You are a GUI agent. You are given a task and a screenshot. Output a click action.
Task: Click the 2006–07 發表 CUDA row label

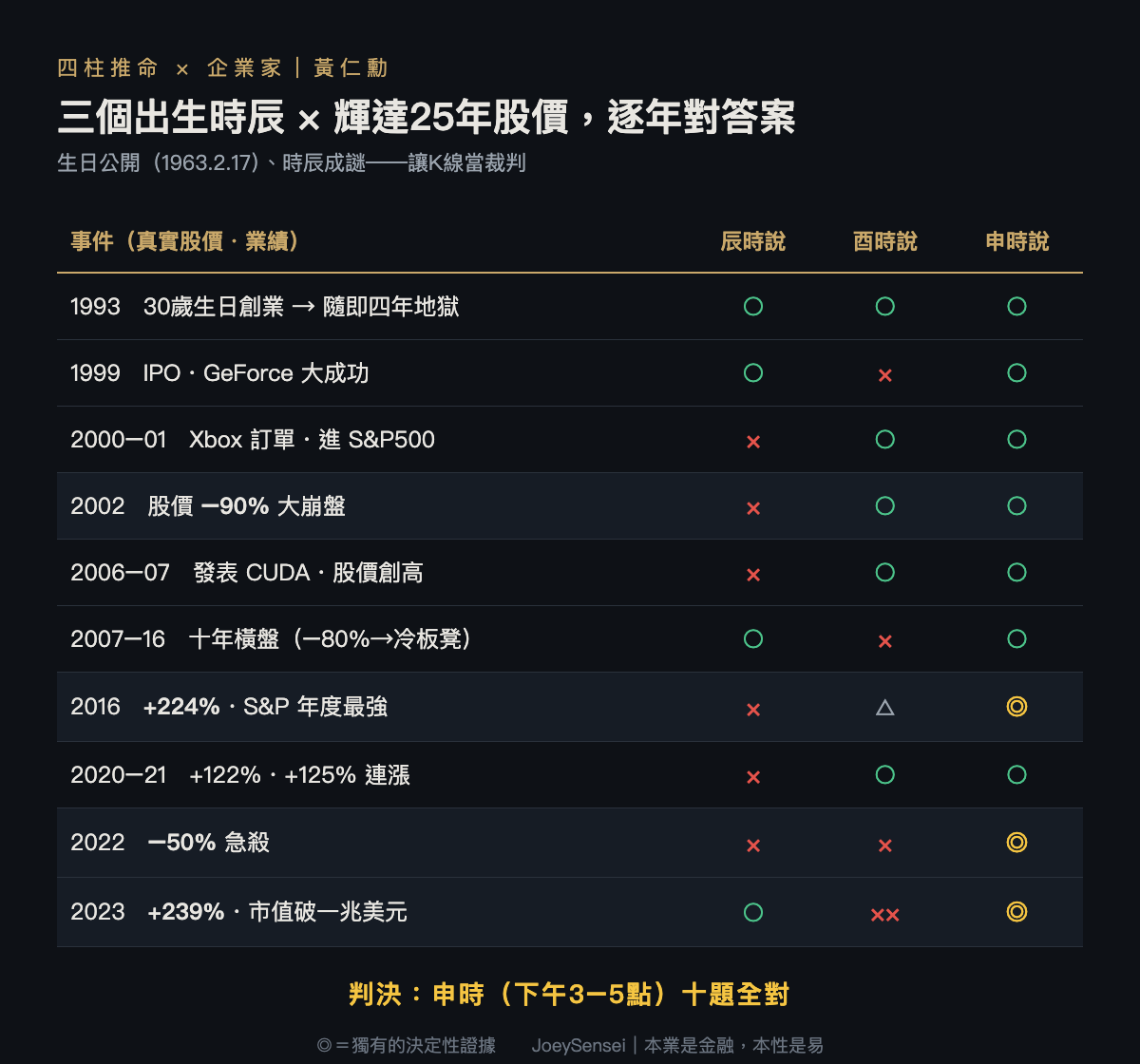247,573
